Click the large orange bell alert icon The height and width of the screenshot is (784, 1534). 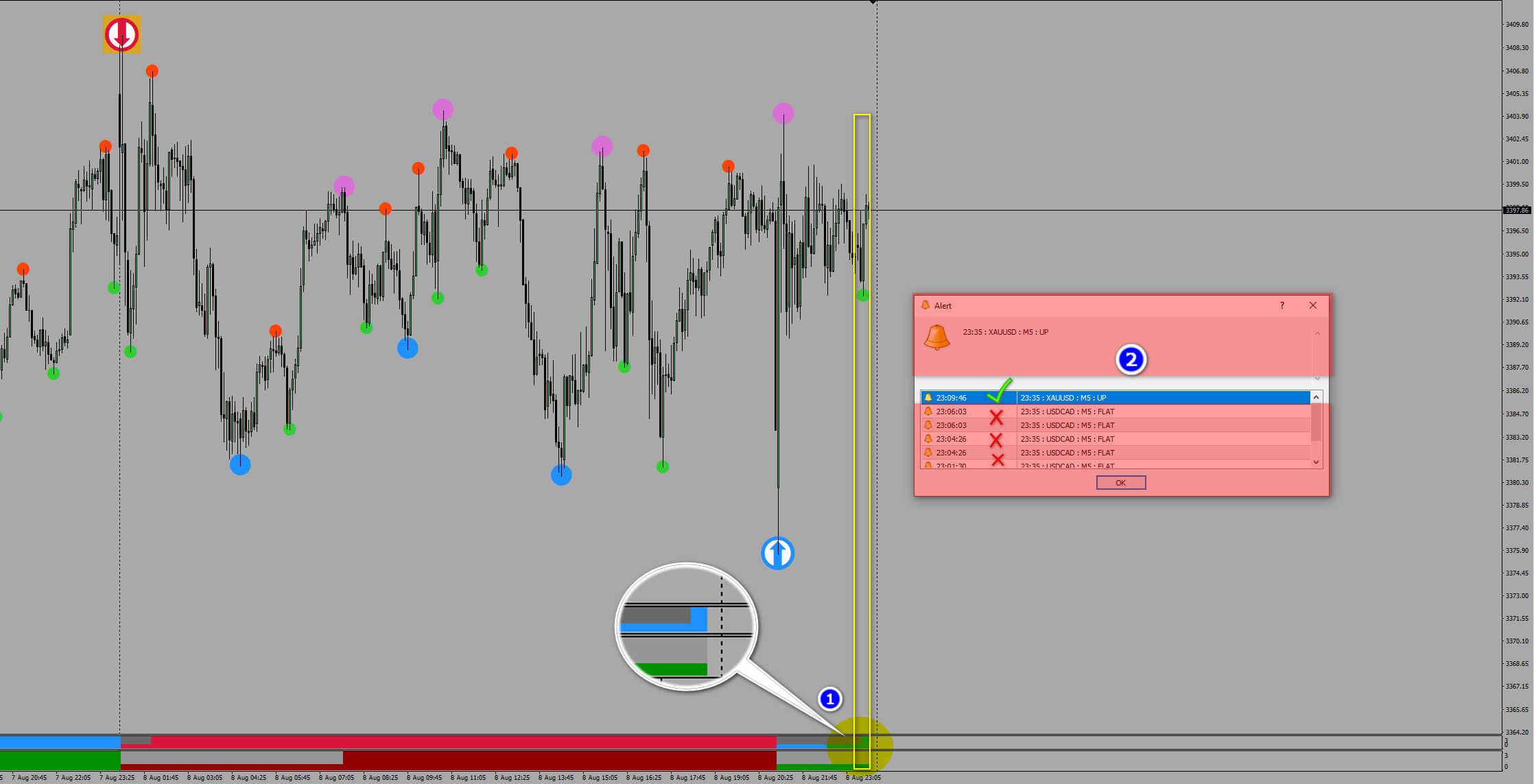coord(936,337)
